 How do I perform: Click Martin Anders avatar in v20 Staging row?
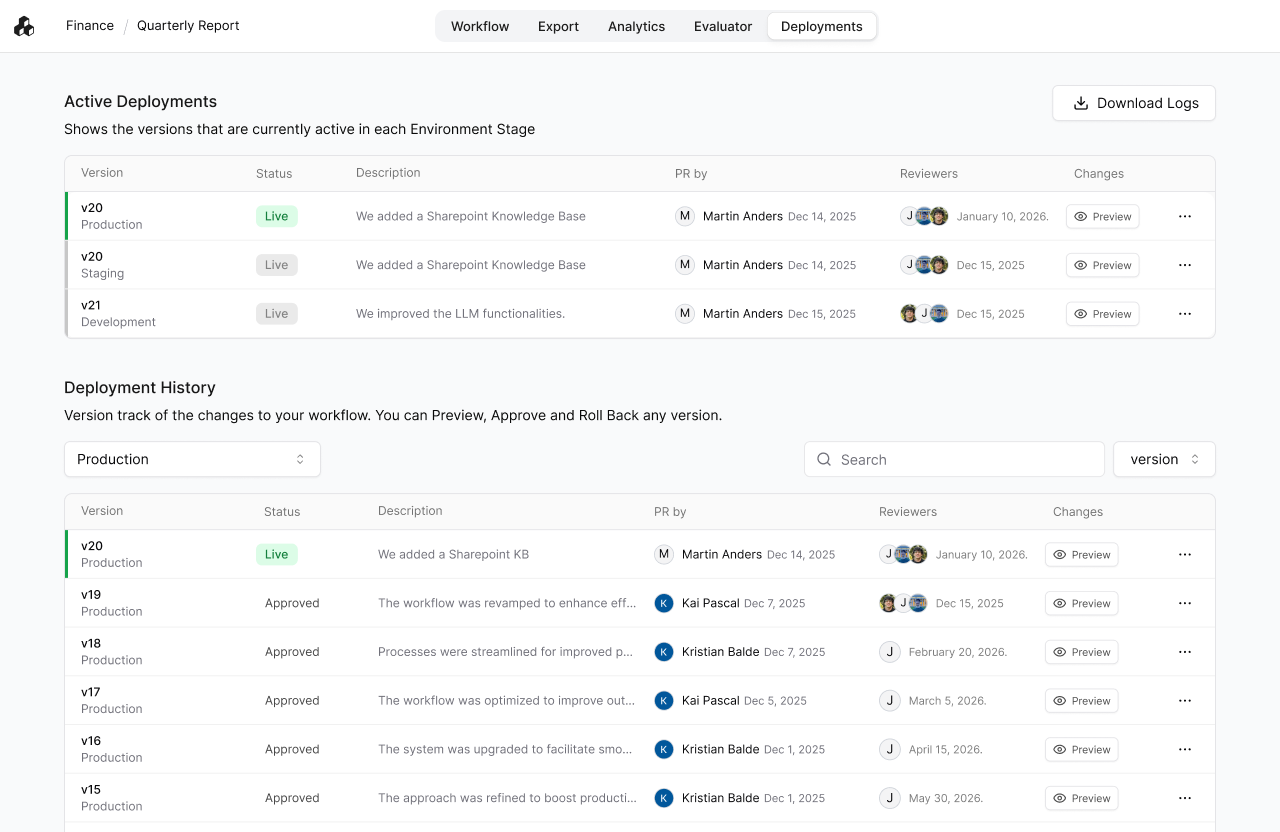click(x=685, y=265)
